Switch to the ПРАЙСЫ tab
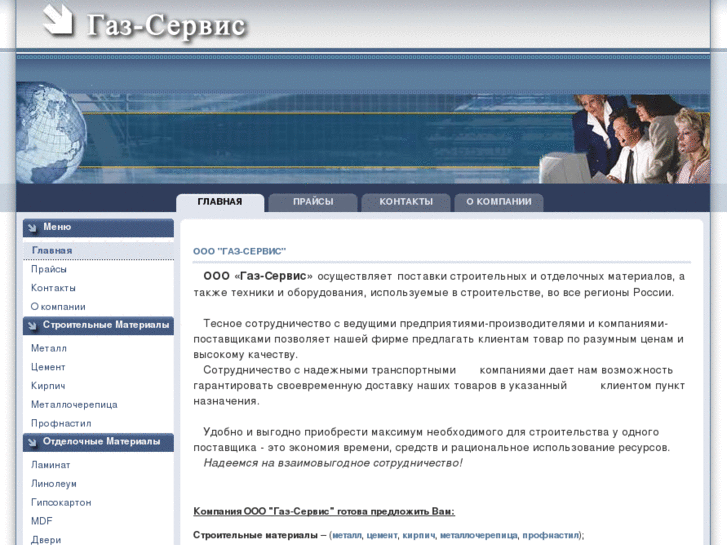 tap(313, 202)
